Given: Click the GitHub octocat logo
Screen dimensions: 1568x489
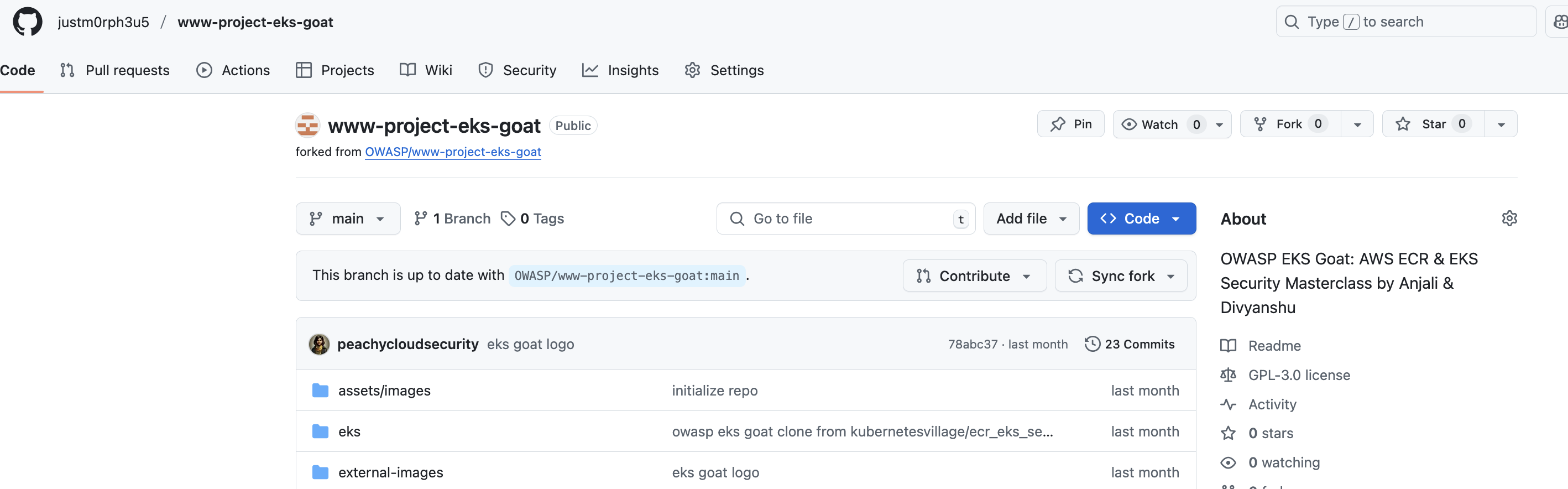Looking at the screenshot, I should coord(28,22).
